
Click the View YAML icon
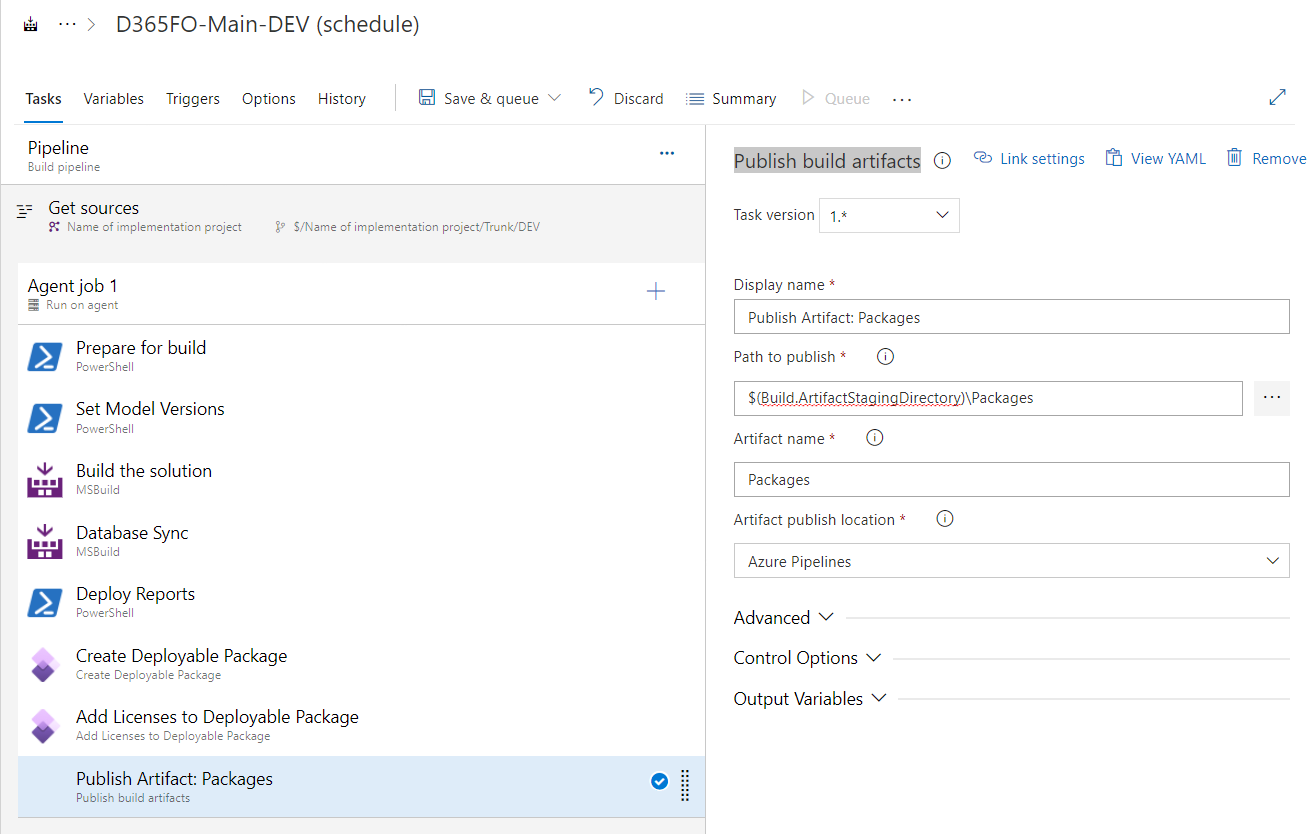[1113, 158]
